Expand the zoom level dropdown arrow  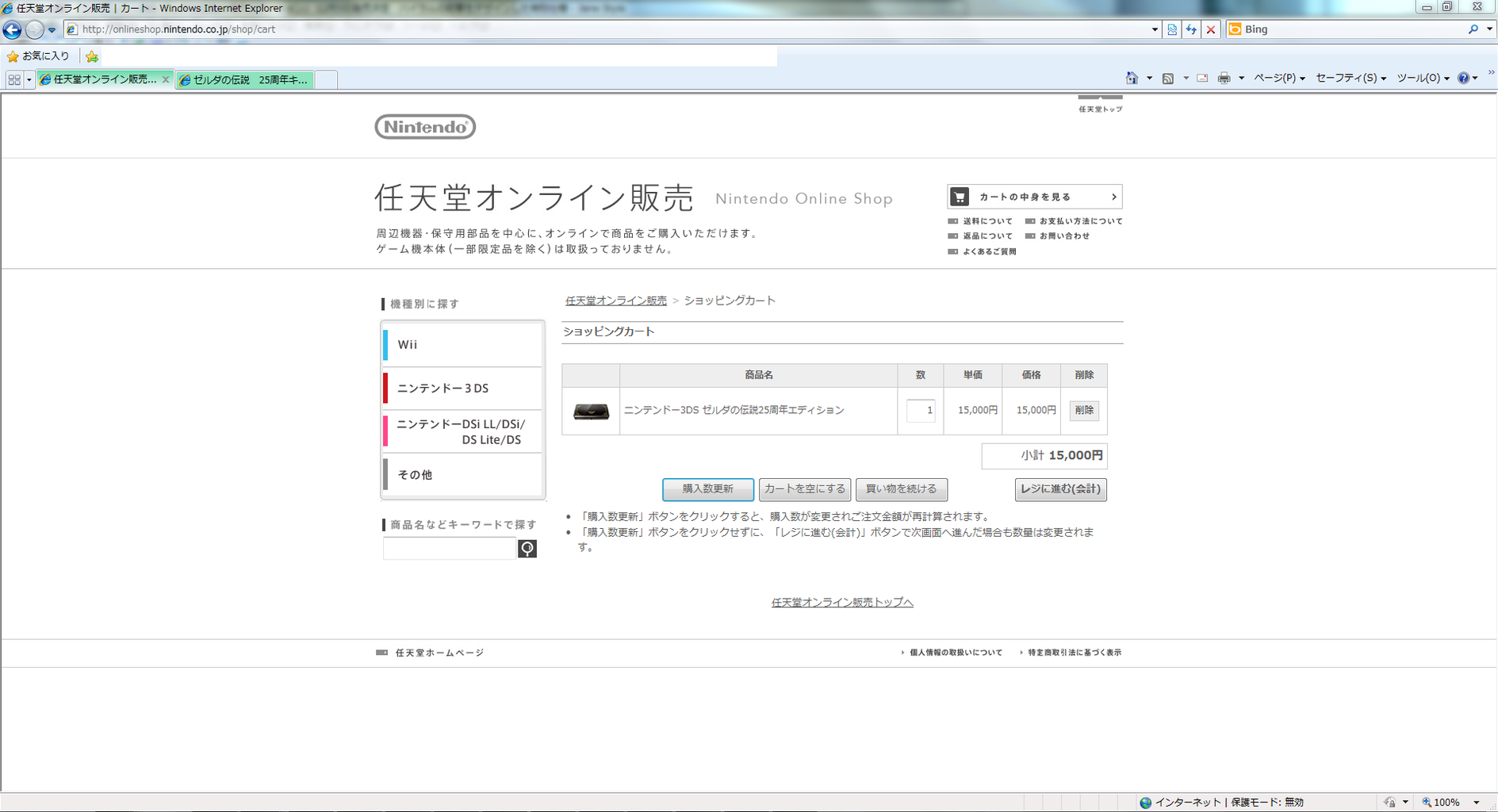coord(1477,802)
